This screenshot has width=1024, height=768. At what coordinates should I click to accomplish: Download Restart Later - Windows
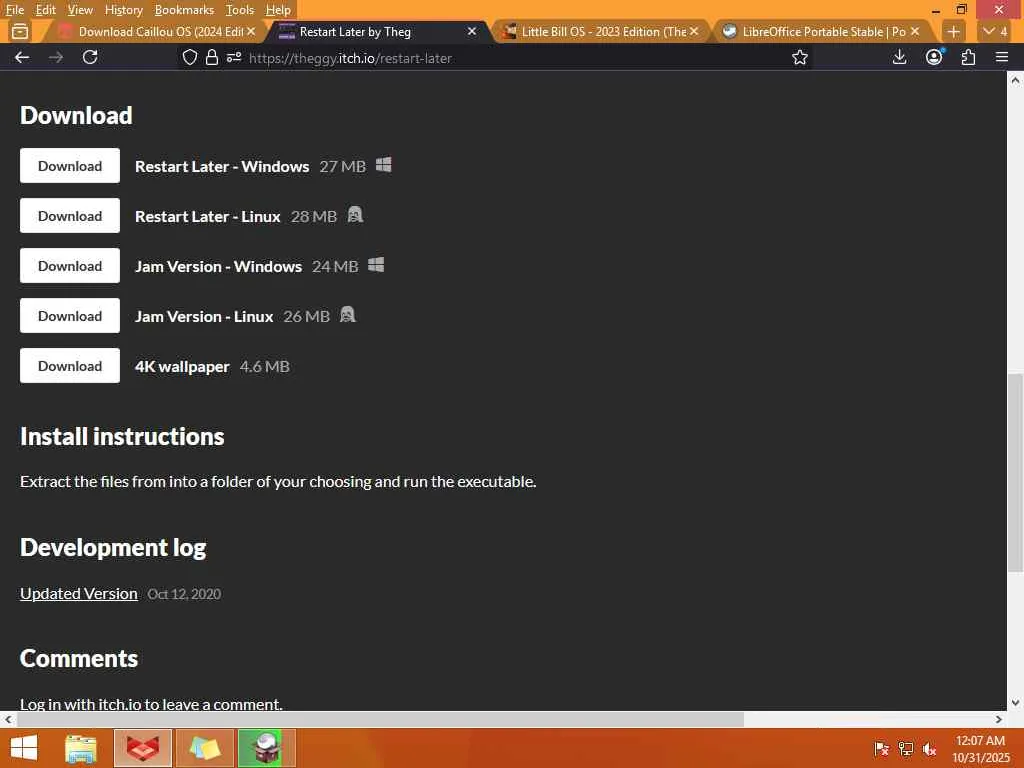pyautogui.click(x=70, y=166)
